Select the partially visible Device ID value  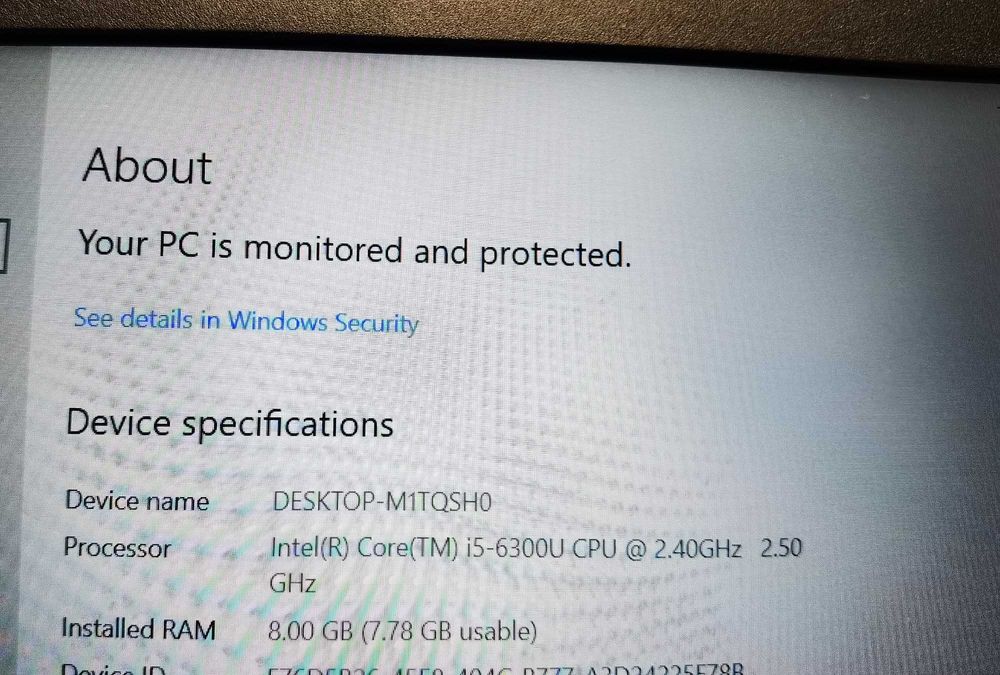tap(506, 669)
